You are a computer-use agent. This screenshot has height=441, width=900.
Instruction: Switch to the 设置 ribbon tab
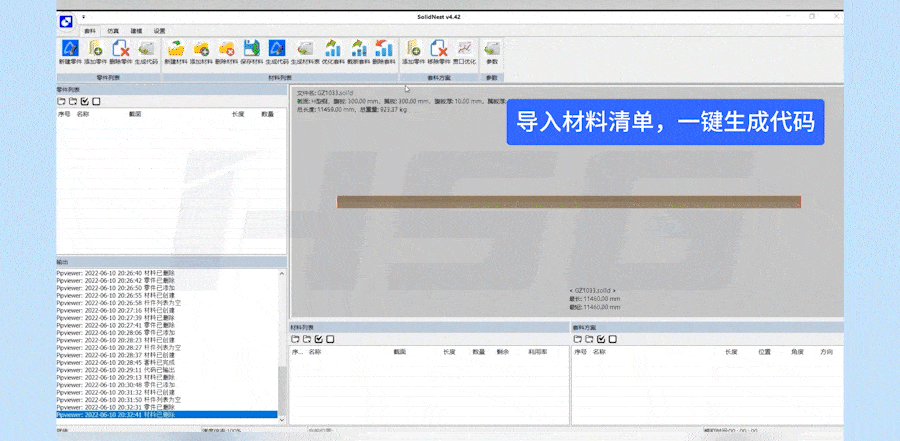pyautogui.click(x=159, y=31)
